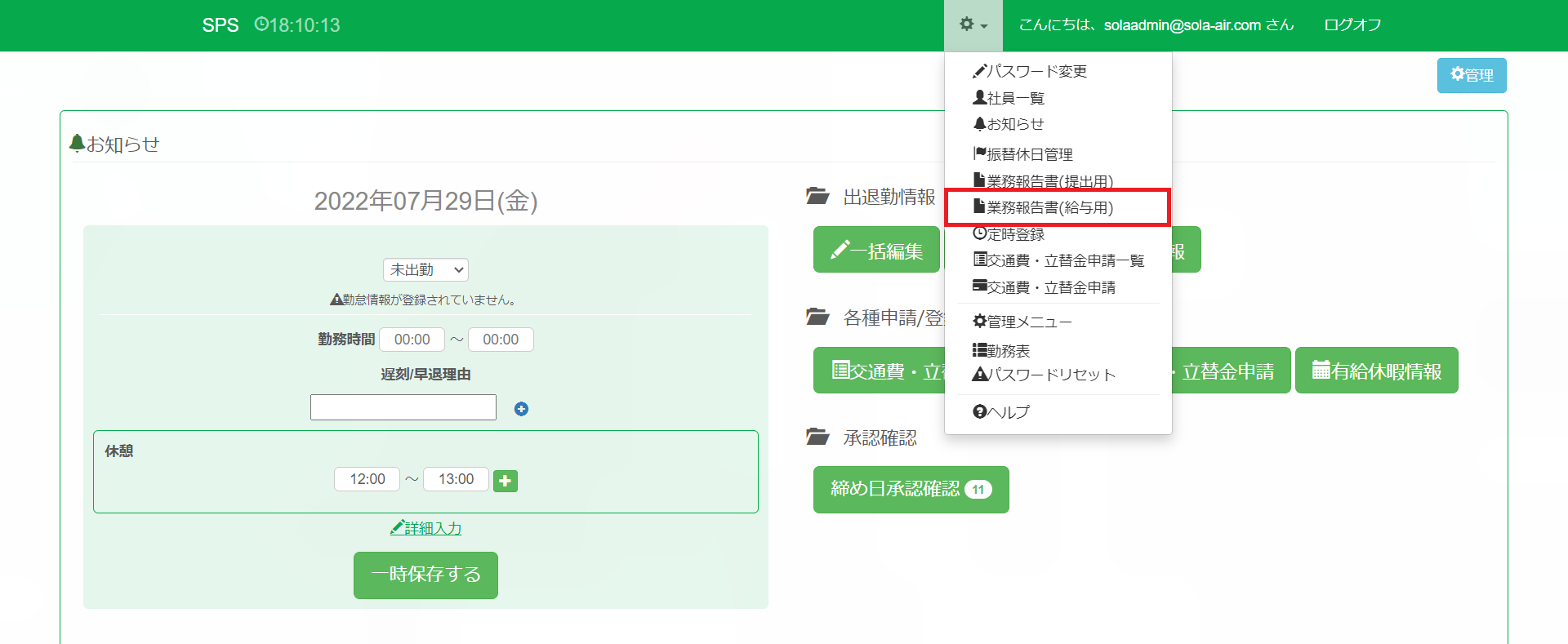This screenshot has width=1568, height=644.
Task: Open the gear settings dropdown in header
Action: tap(973, 25)
